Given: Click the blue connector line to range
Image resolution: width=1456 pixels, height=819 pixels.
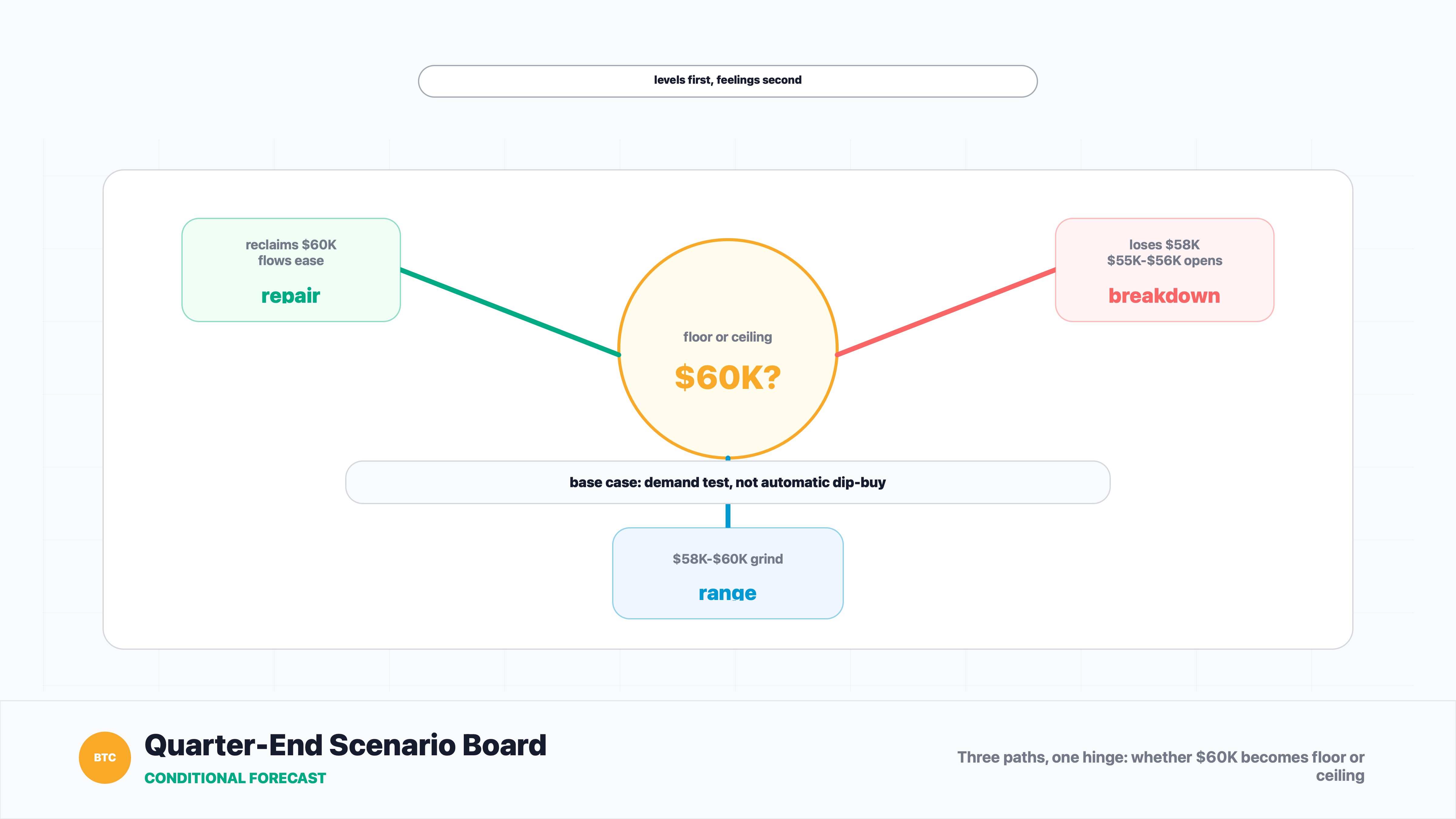Looking at the screenshot, I should point(727,515).
